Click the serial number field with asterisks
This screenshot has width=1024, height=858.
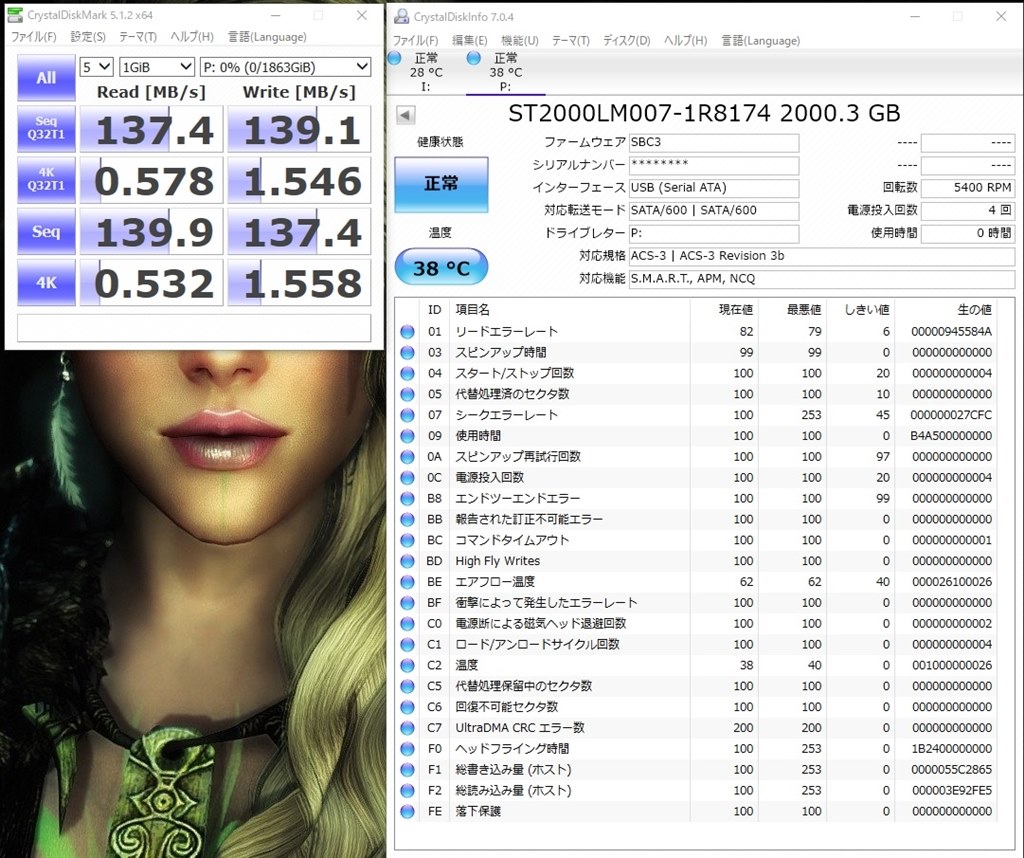pos(714,165)
